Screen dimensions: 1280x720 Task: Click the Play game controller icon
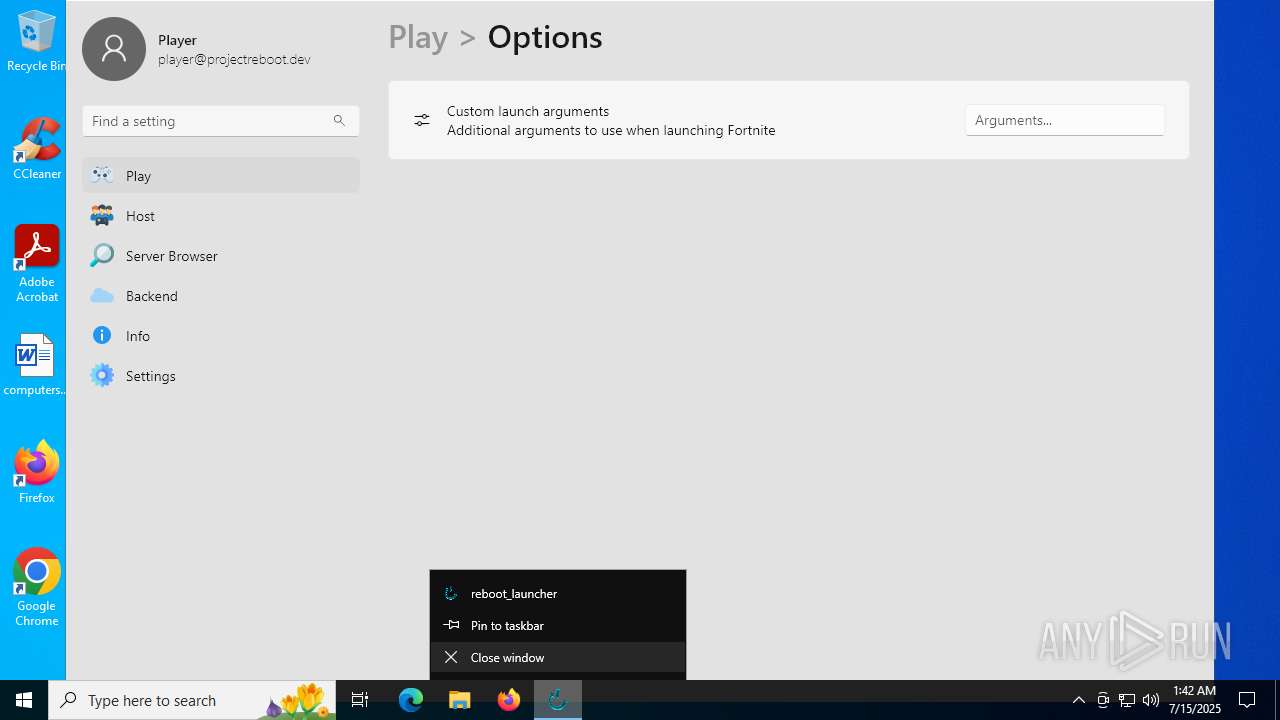pos(102,175)
